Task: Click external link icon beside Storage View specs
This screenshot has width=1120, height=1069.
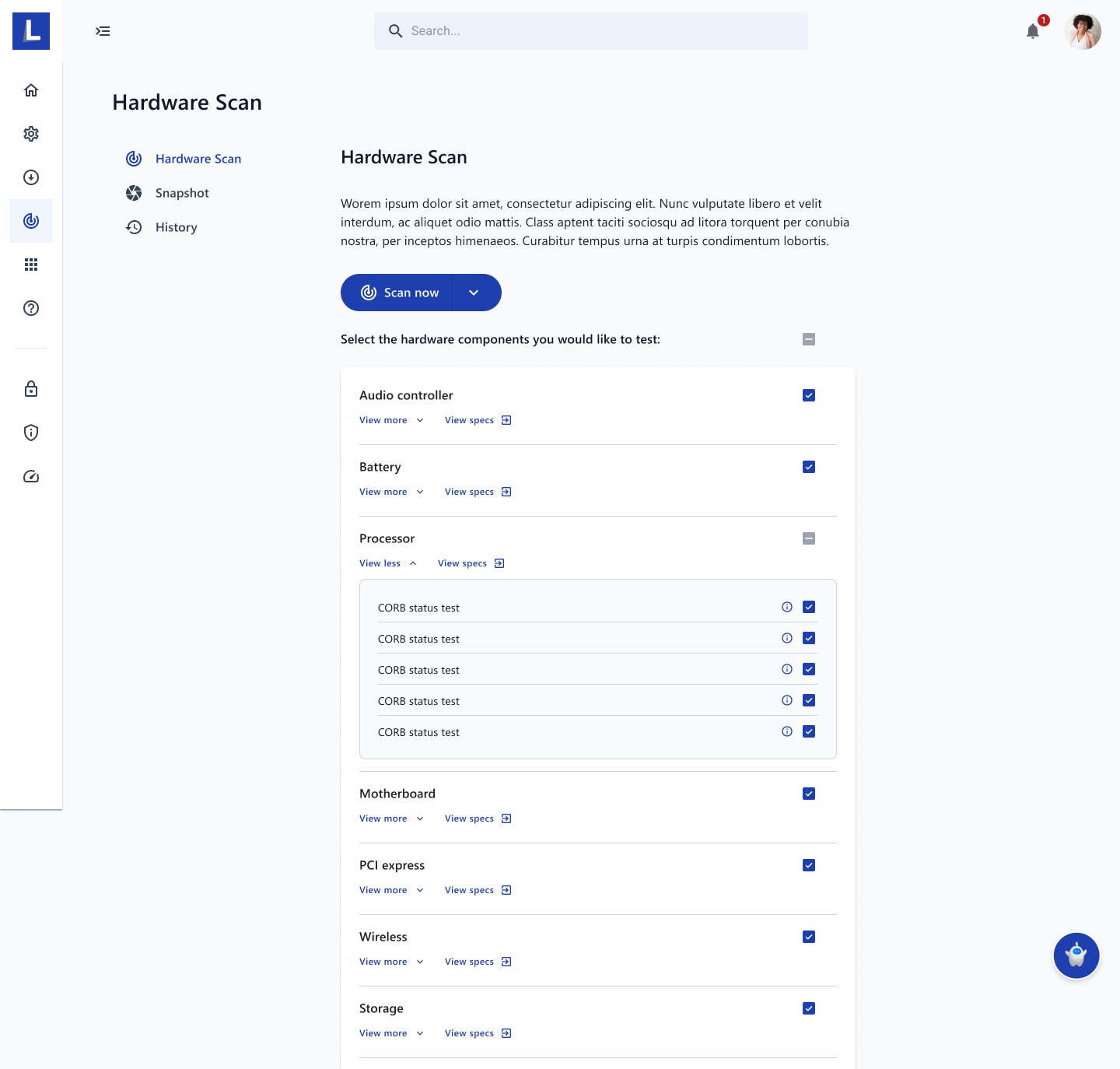Action: coord(506,1033)
